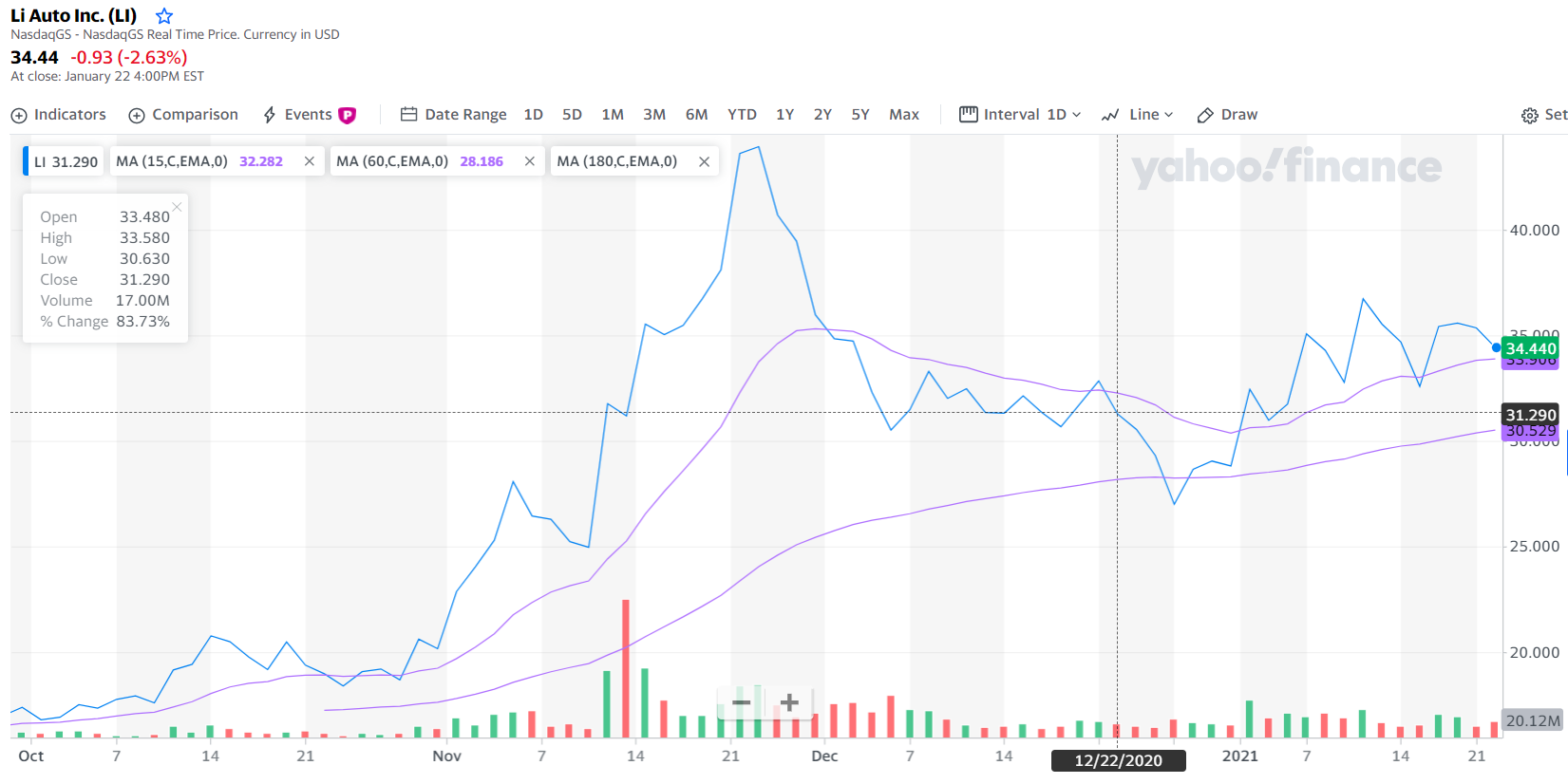1568x784 pixels.
Task: Zoom in the chart with plus button
Action: (x=789, y=702)
